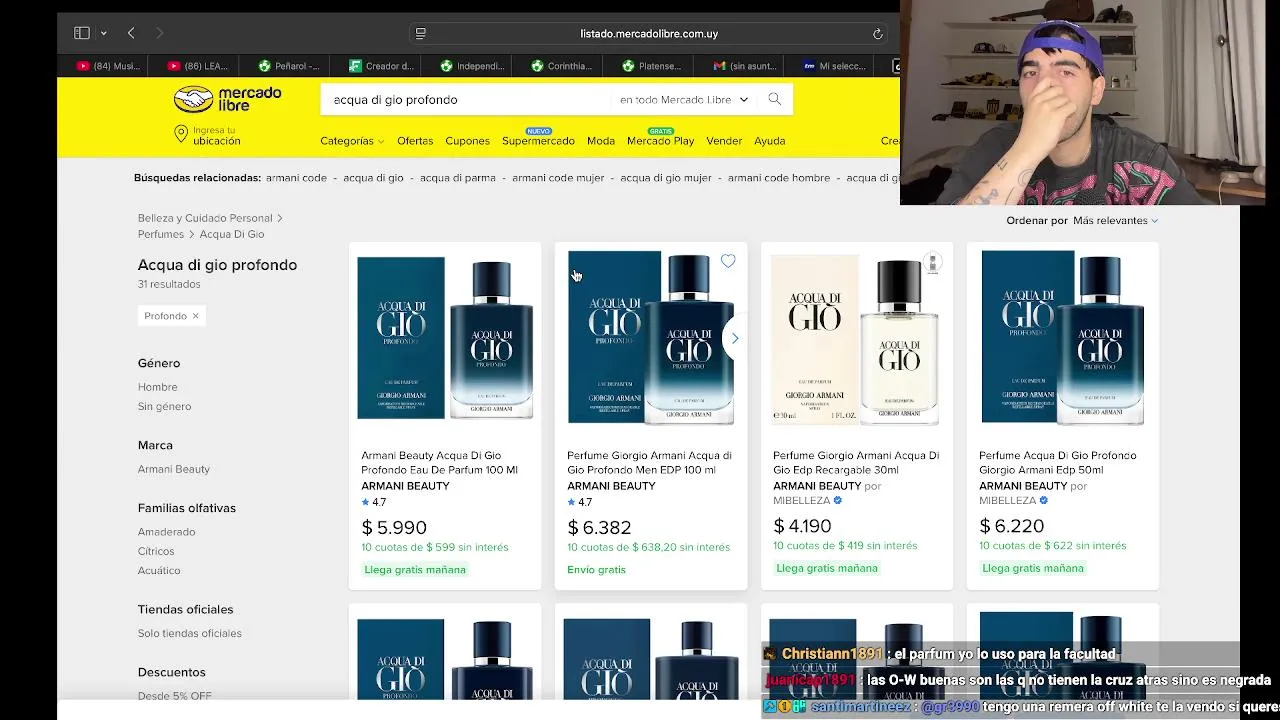Screen dimensions: 1280x720
Task: Filter by "Cítricos" olfactory family
Action: pyautogui.click(x=156, y=551)
